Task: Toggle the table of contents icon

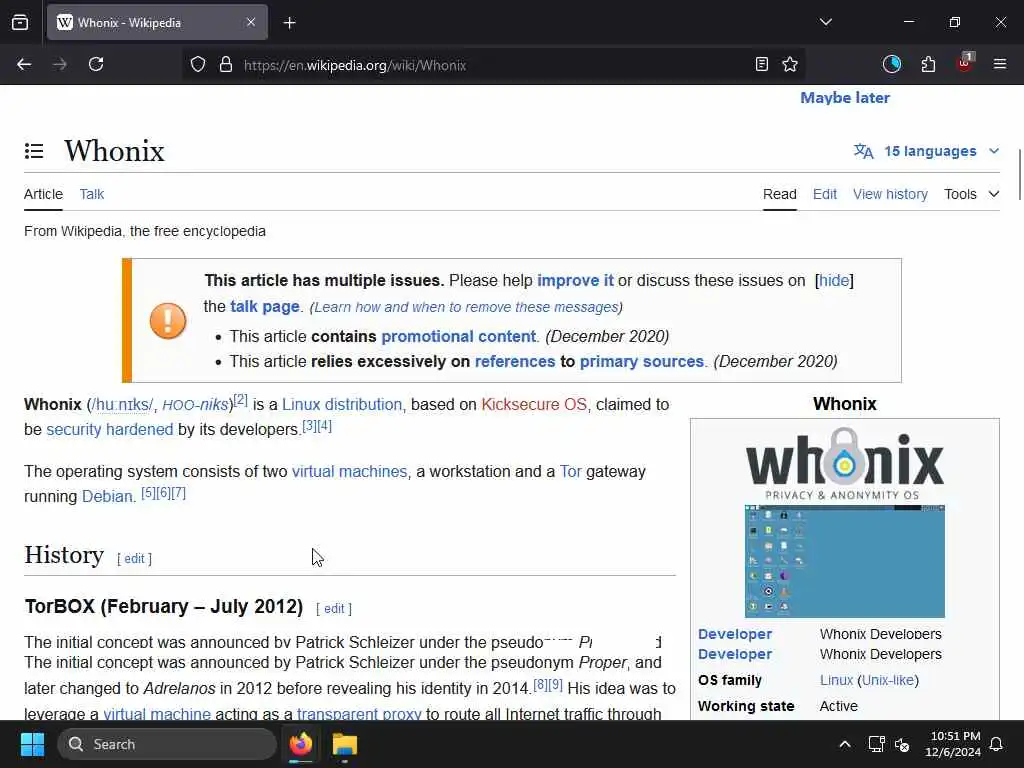Action: (x=34, y=152)
